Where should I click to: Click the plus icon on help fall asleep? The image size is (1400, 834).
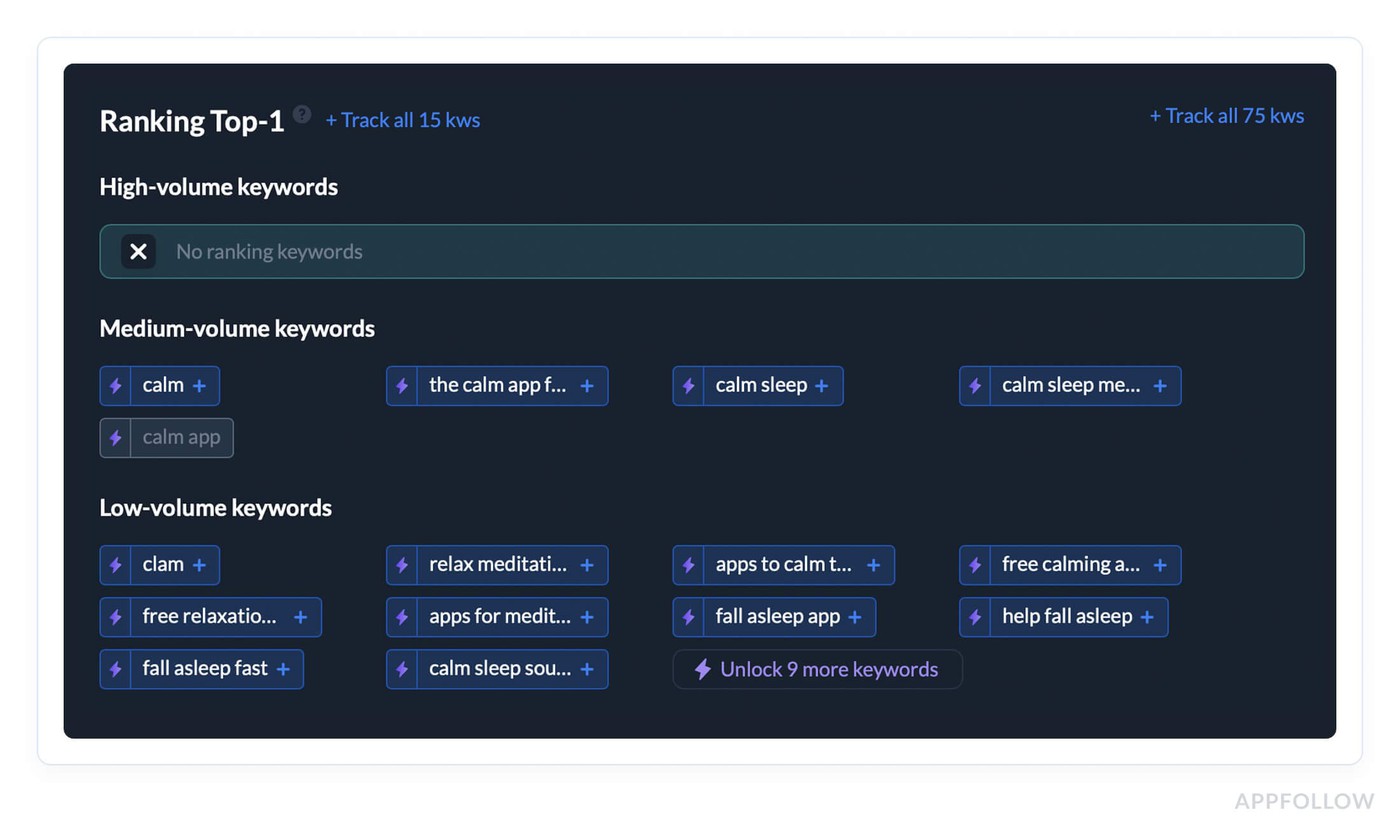tap(1147, 617)
